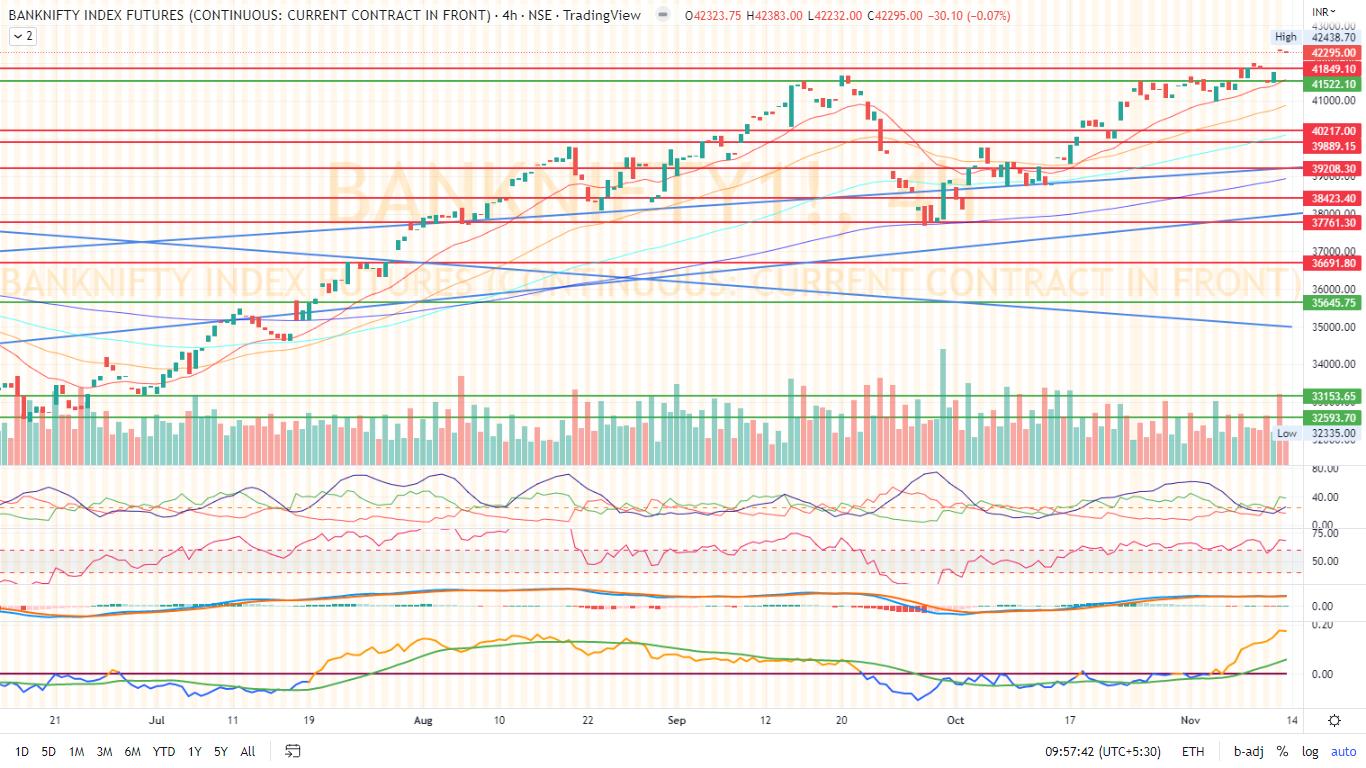Select the green line label 41522.10
Image resolution: width=1366 pixels, height=768 pixels.
pyautogui.click(x=1333, y=85)
